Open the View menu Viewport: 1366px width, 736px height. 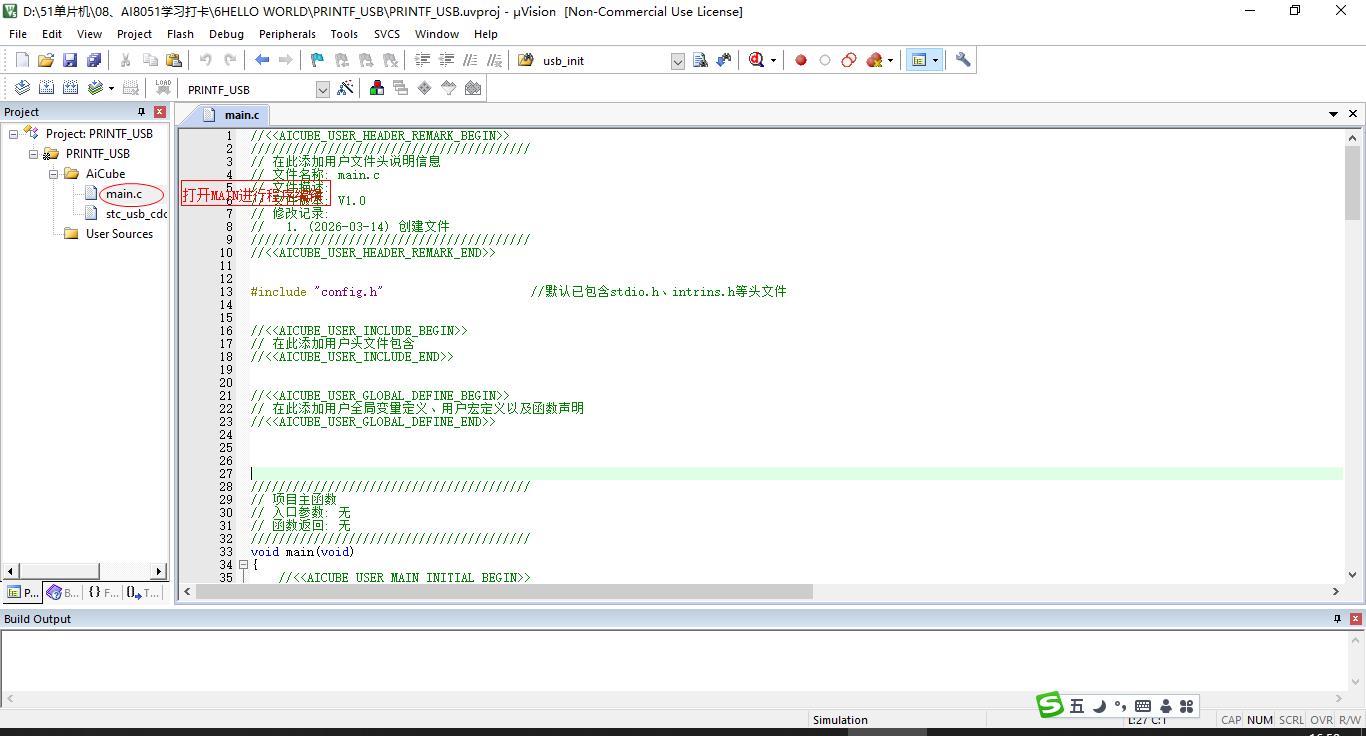pyautogui.click(x=89, y=34)
